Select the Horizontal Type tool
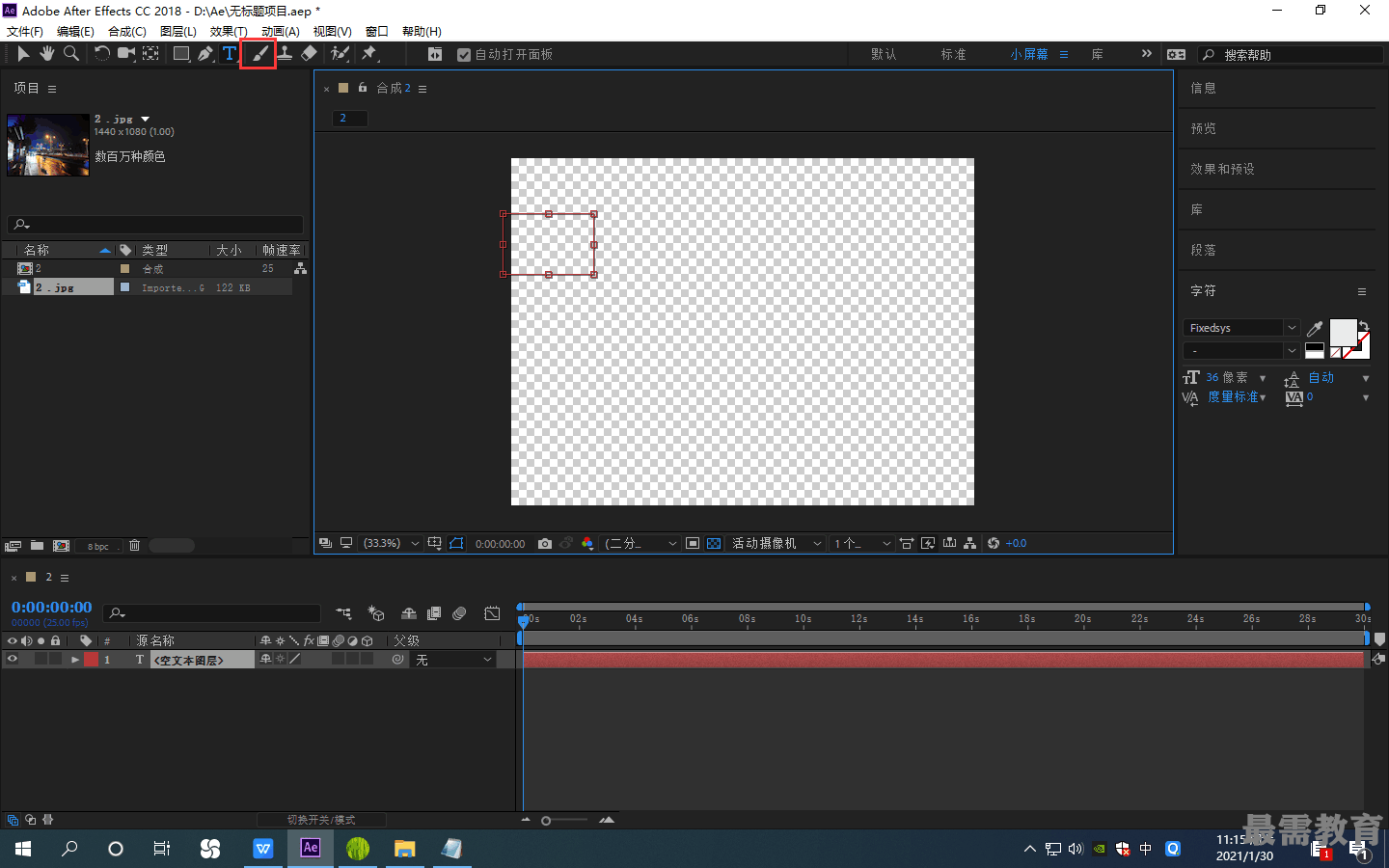Viewport: 1389px width, 868px height. click(x=230, y=54)
